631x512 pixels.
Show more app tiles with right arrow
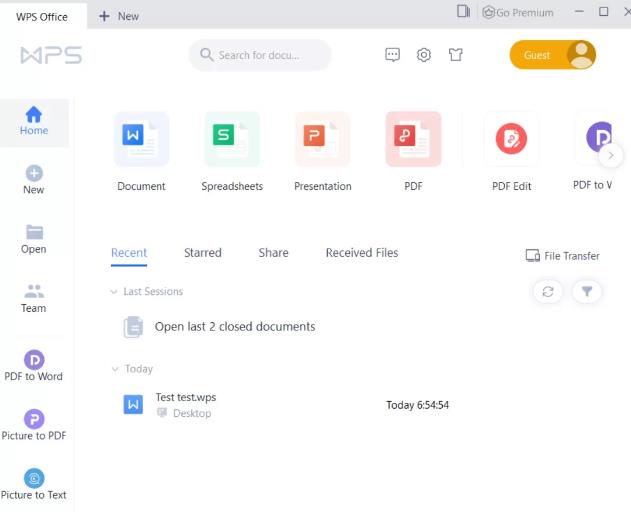(x=610, y=155)
